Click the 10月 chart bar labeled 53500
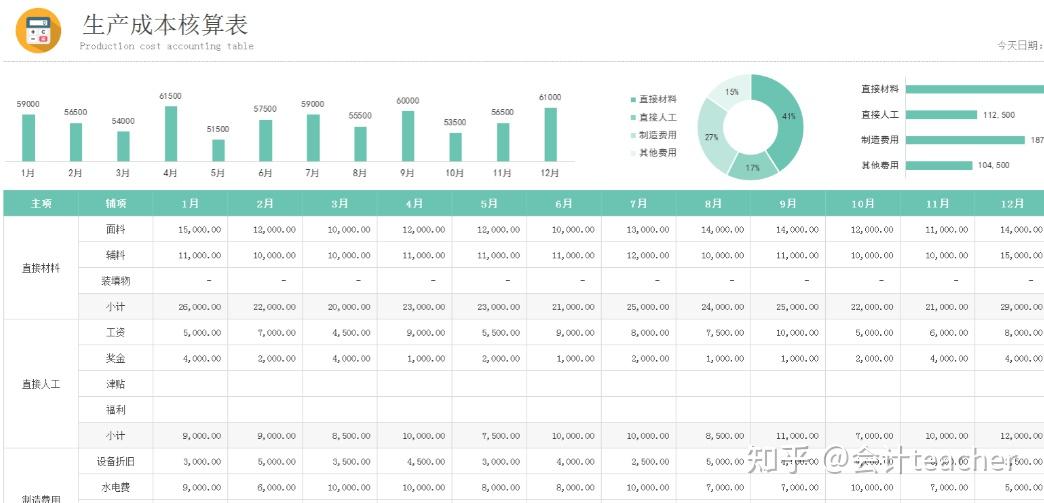The image size is (1044, 503). click(x=455, y=147)
